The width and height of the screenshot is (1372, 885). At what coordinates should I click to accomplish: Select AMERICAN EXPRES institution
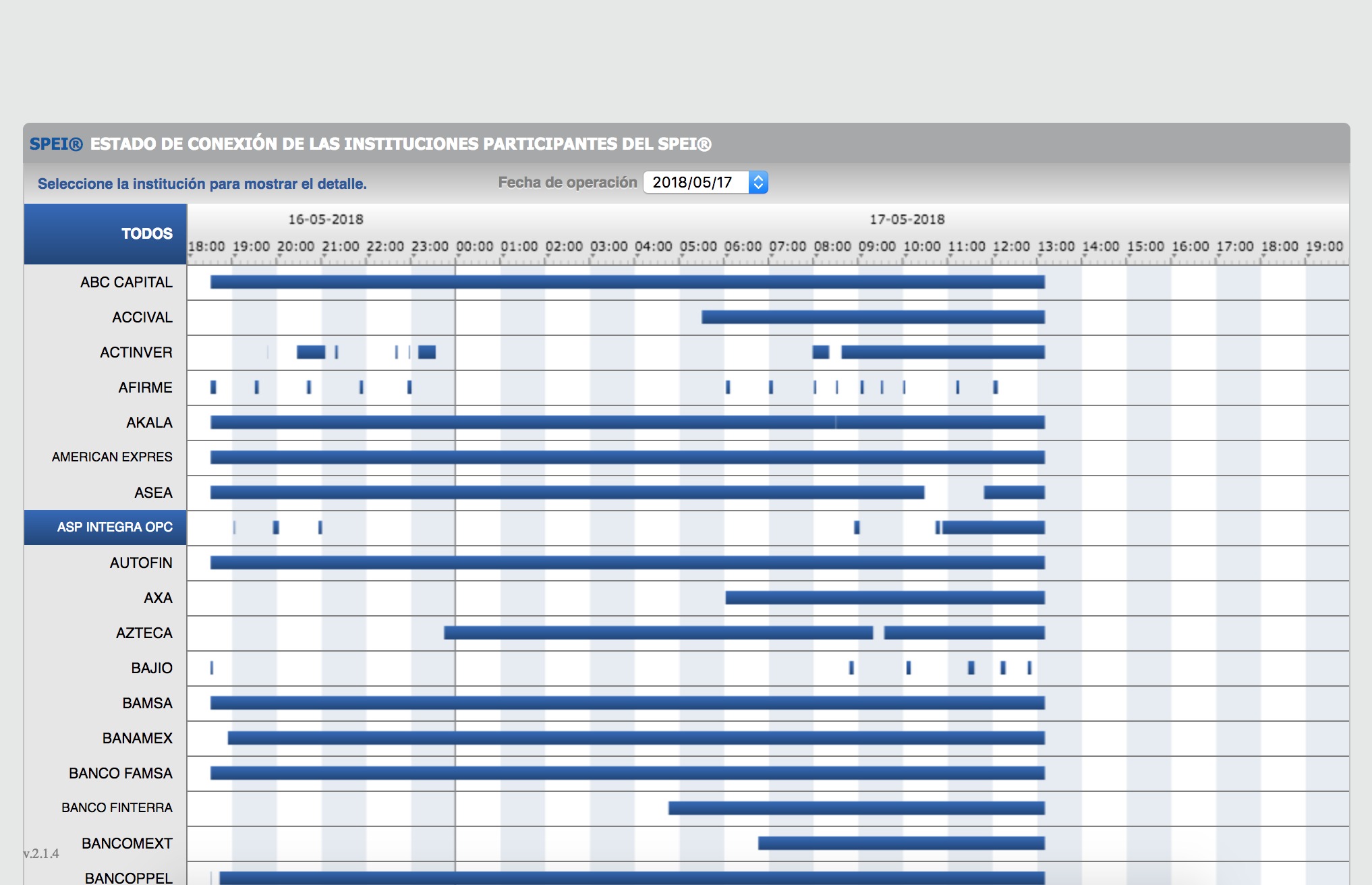tap(105, 457)
